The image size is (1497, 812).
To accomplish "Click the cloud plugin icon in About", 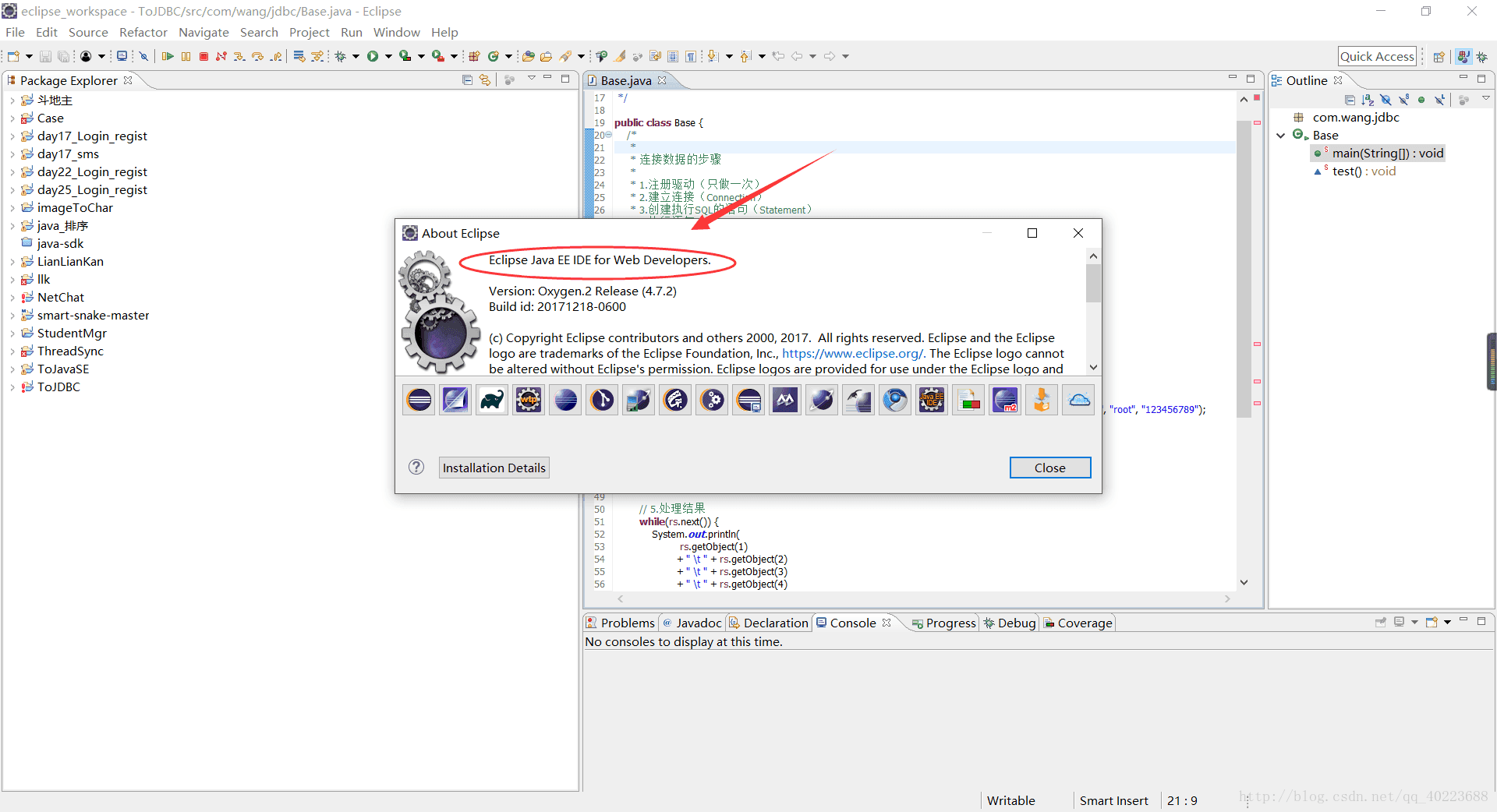I will click(1078, 401).
